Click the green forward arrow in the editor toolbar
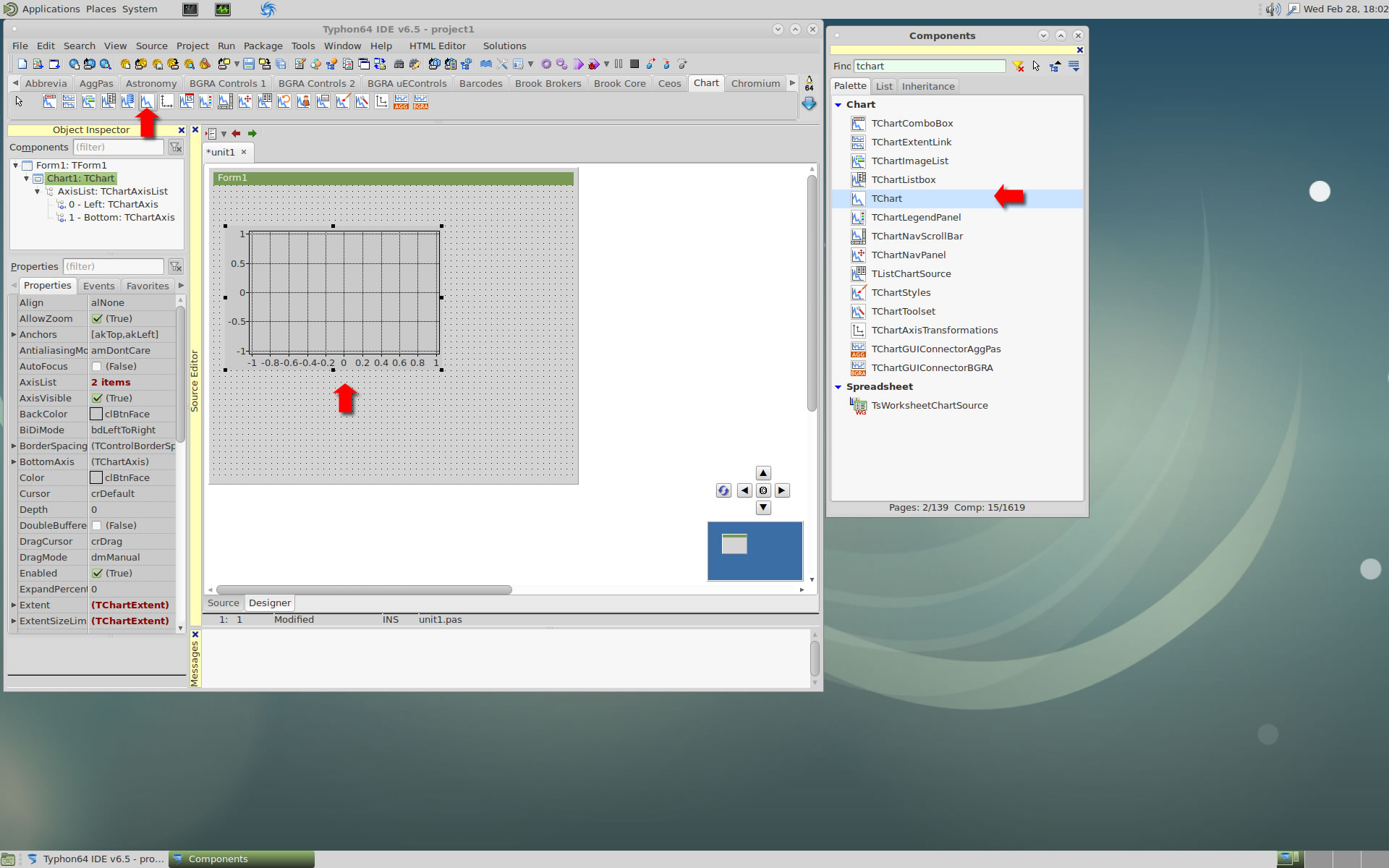 click(x=252, y=134)
